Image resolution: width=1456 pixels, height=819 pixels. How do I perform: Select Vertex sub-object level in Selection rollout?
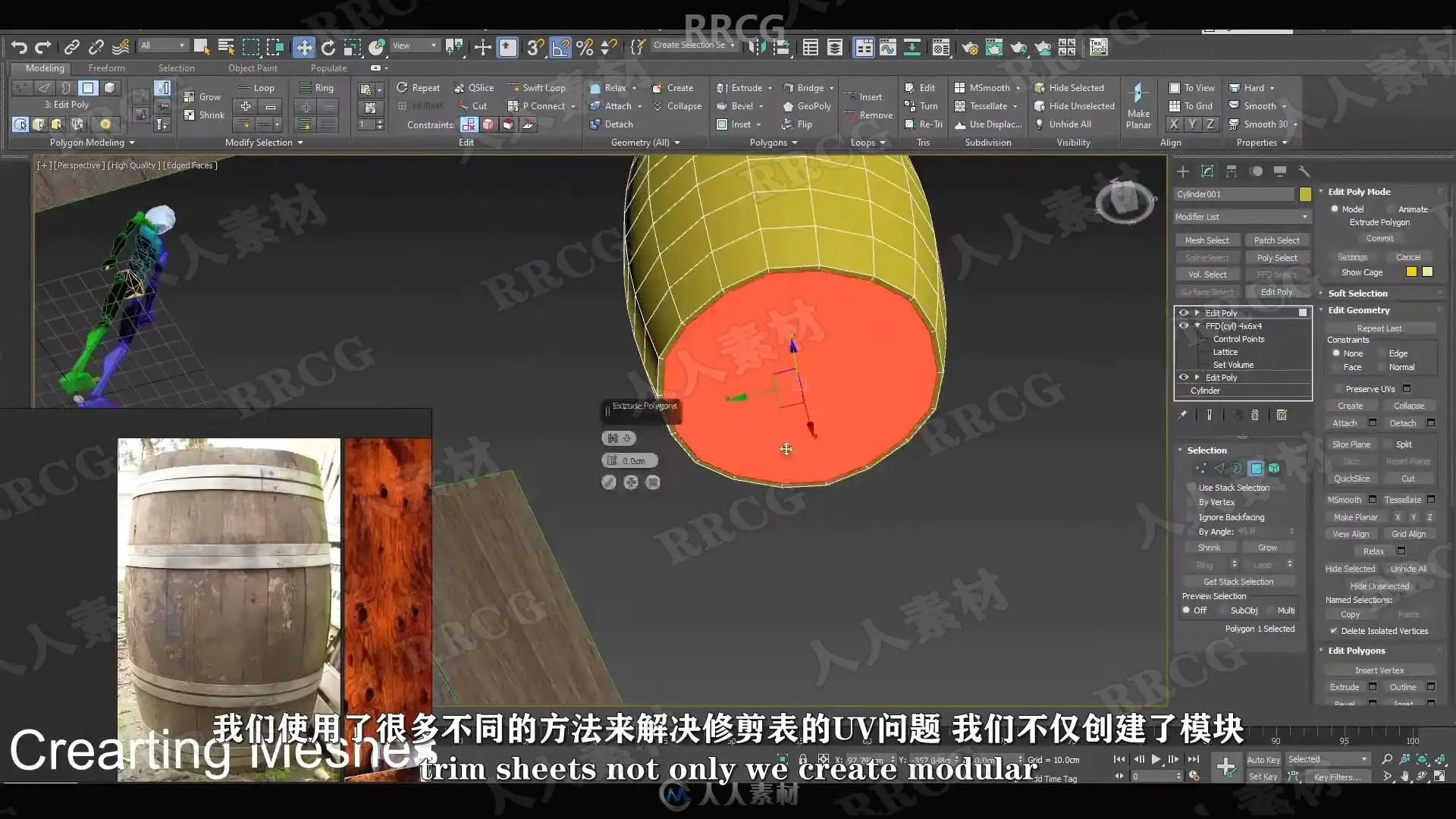click(x=1200, y=469)
